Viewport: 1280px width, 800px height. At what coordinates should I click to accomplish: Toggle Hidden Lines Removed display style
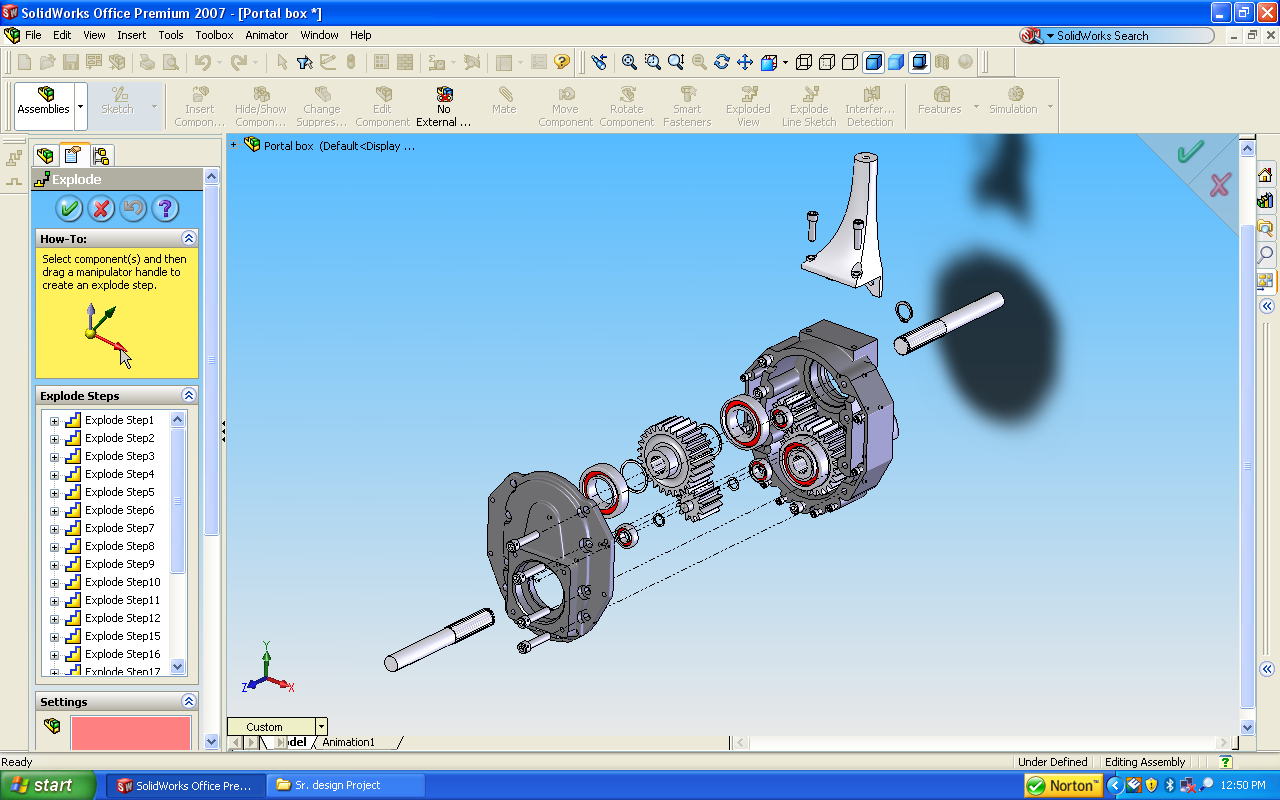click(850, 62)
